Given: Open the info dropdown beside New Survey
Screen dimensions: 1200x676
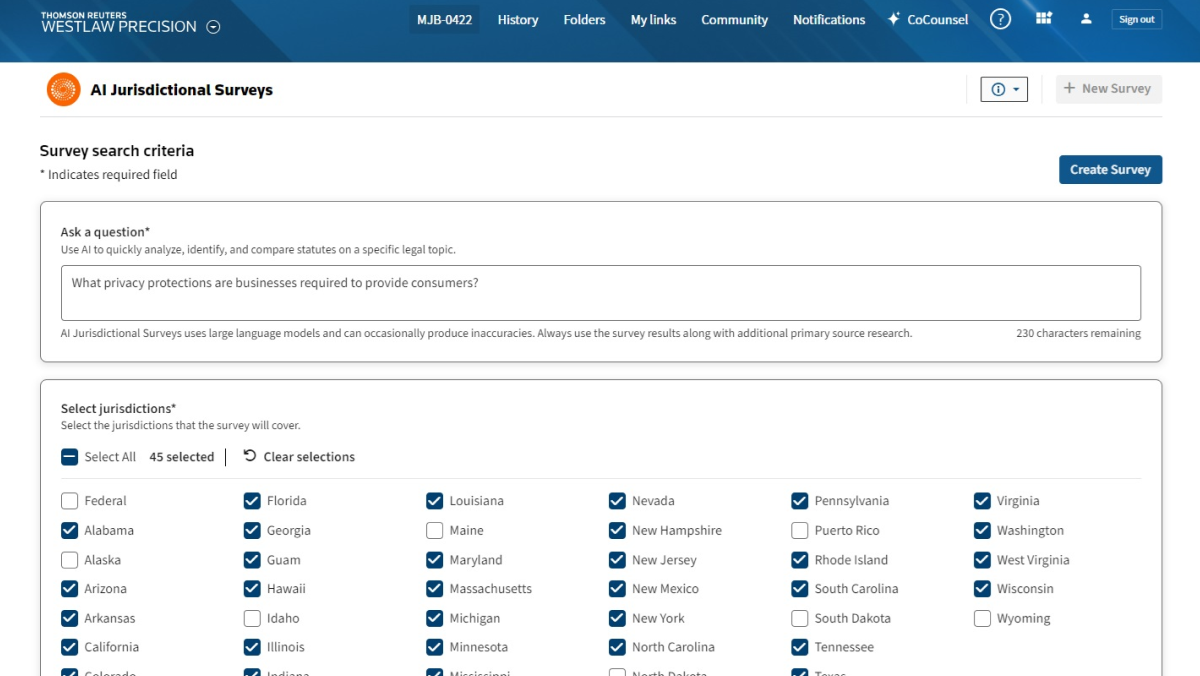Looking at the screenshot, I should [x=1004, y=89].
